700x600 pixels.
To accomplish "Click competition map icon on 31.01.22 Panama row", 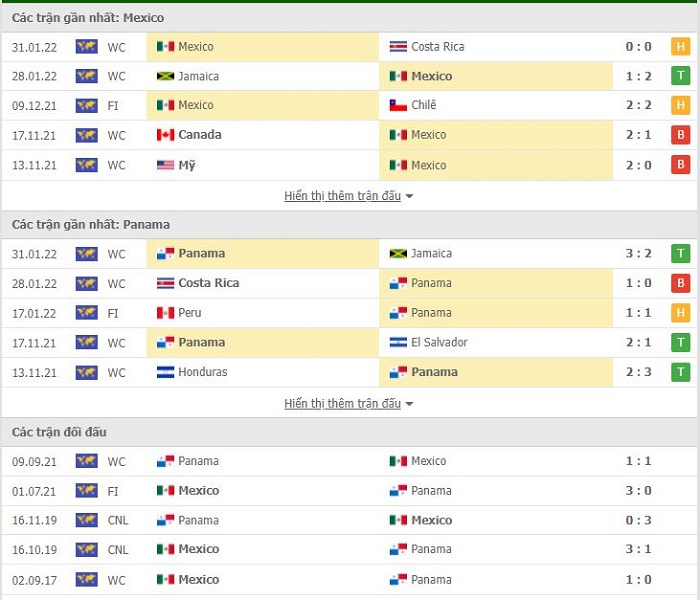I will tap(87, 254).
